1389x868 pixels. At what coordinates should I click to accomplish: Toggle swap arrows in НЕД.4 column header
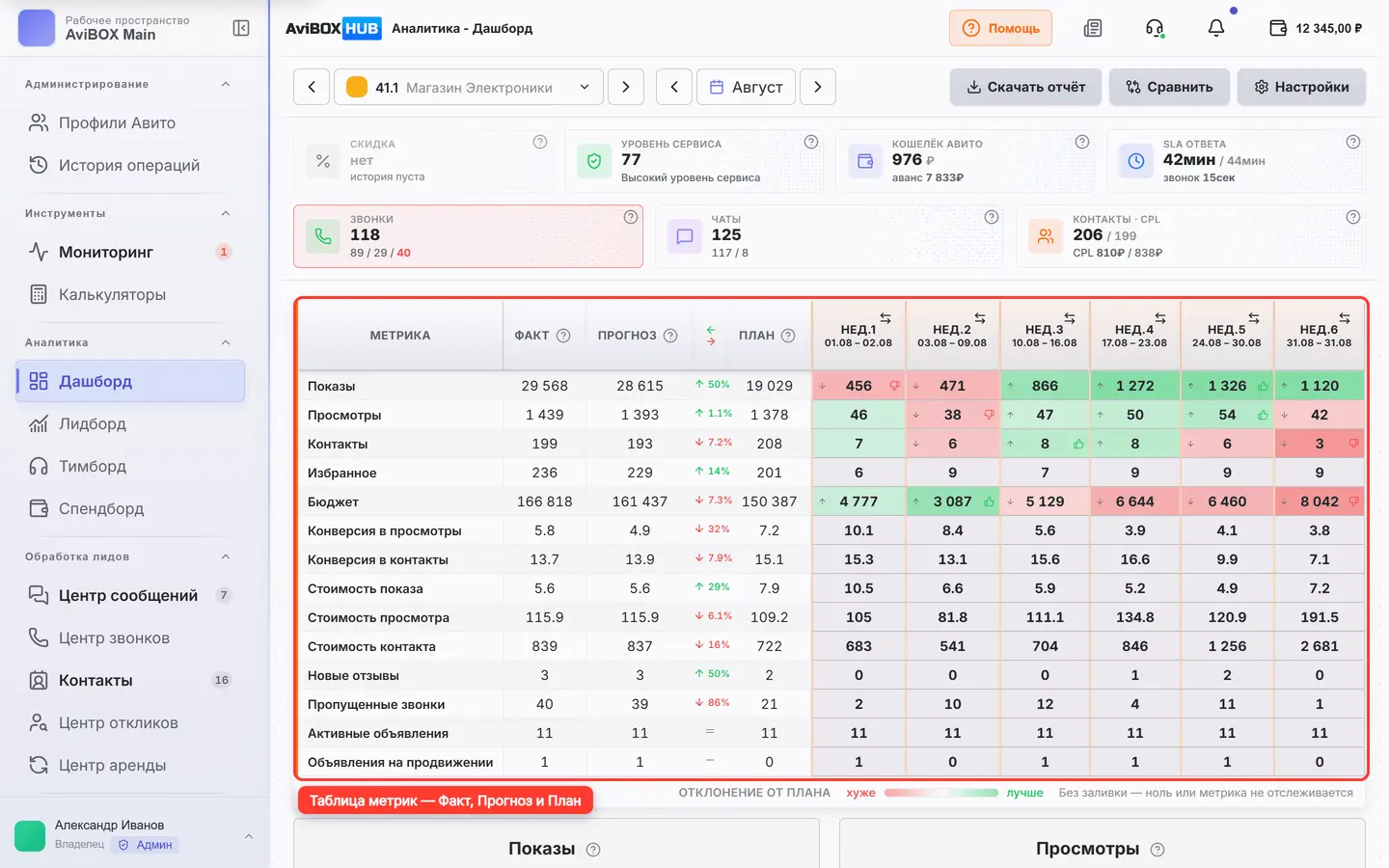(1160, 318)
